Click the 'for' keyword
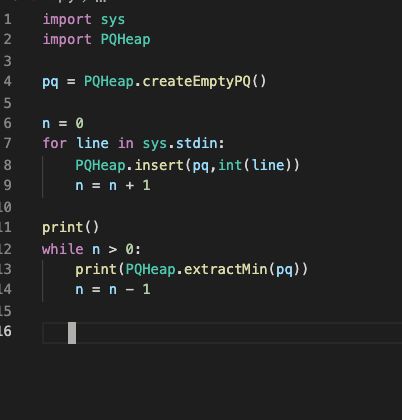 point(55,143)
